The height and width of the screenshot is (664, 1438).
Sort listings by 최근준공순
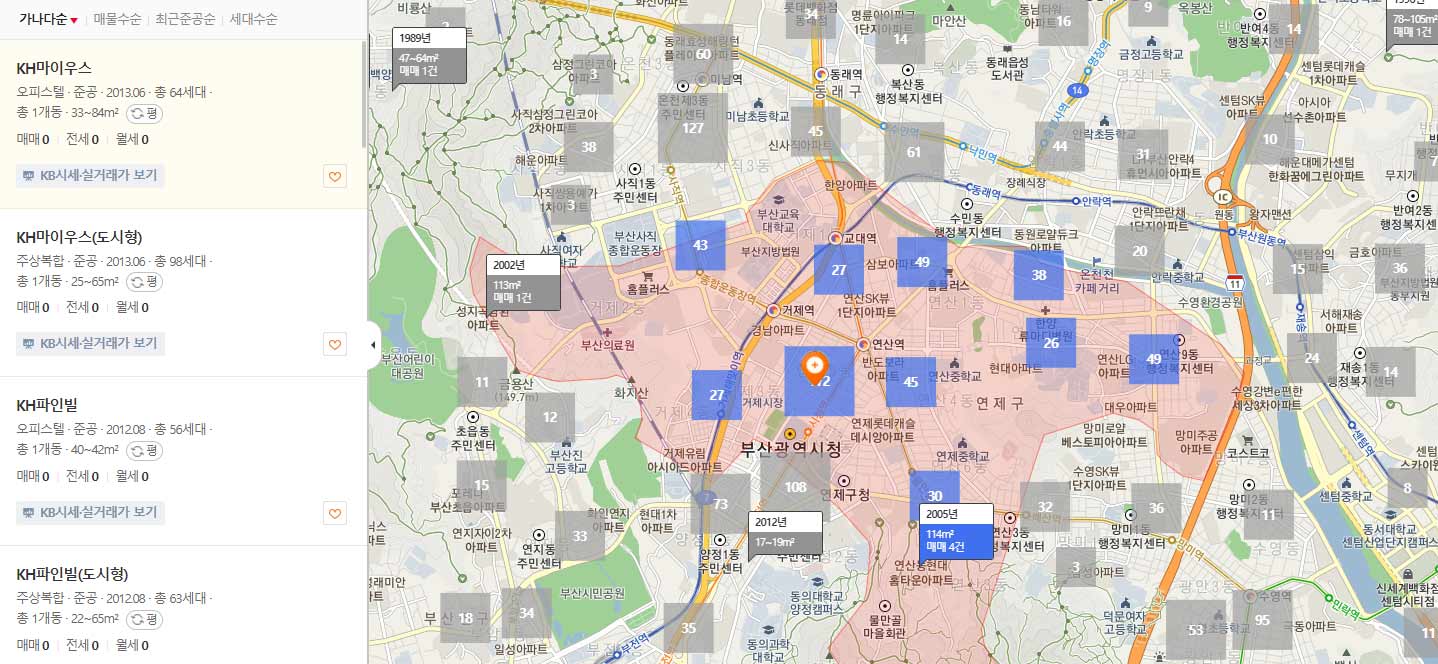point(185,19)
